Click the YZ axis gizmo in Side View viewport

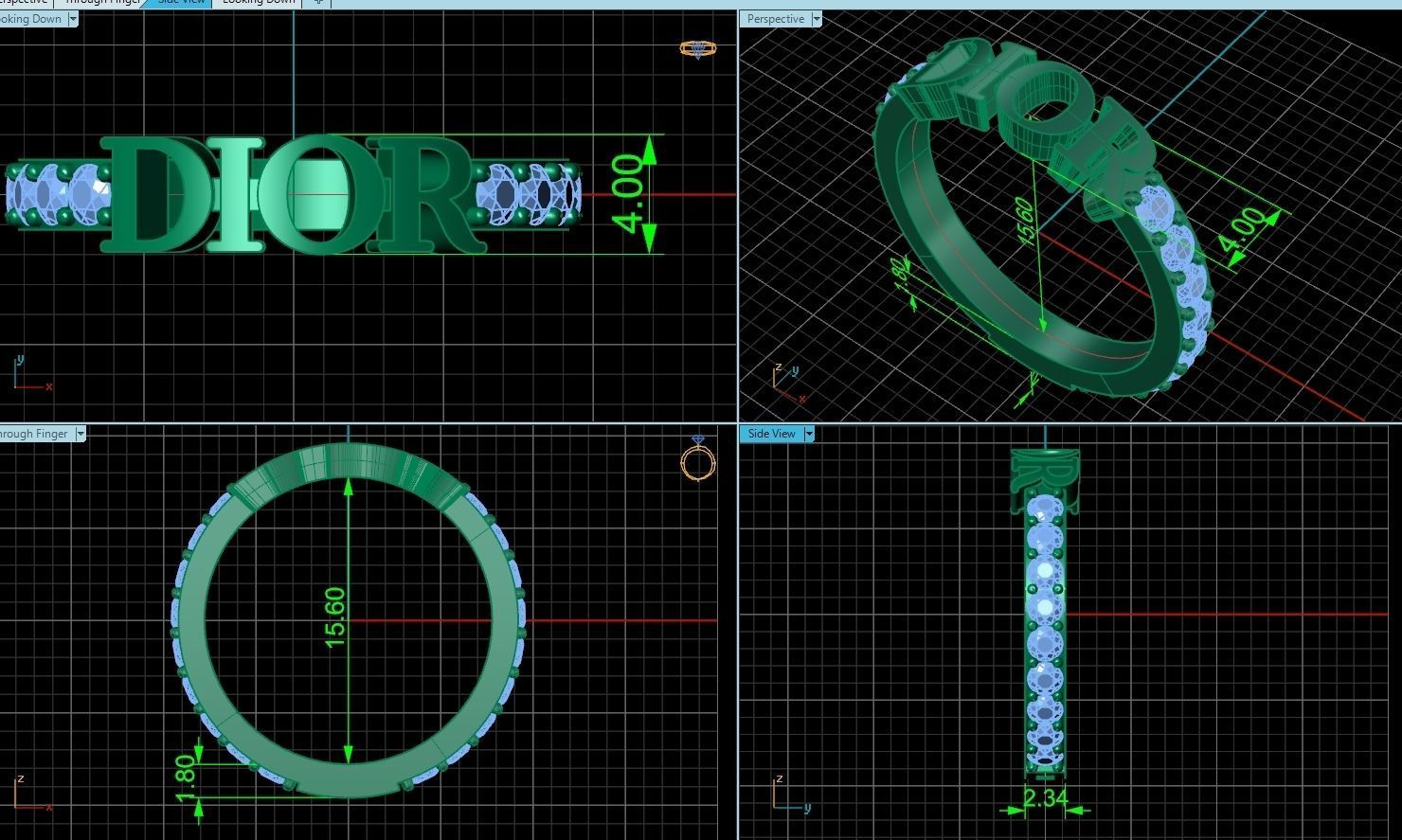[791, 794]
